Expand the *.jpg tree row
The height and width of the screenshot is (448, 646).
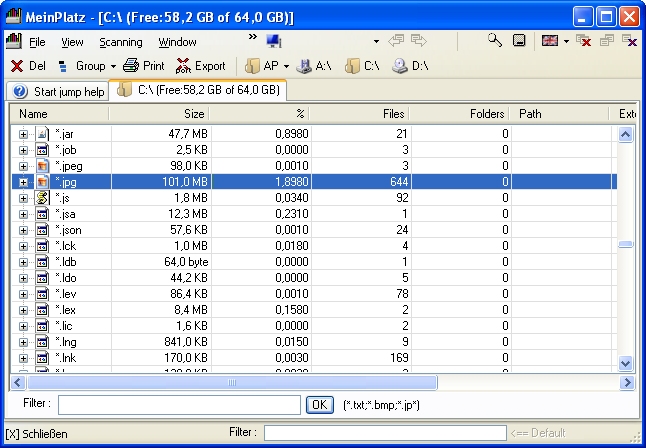pyautogui.click(x=23, y=182)
